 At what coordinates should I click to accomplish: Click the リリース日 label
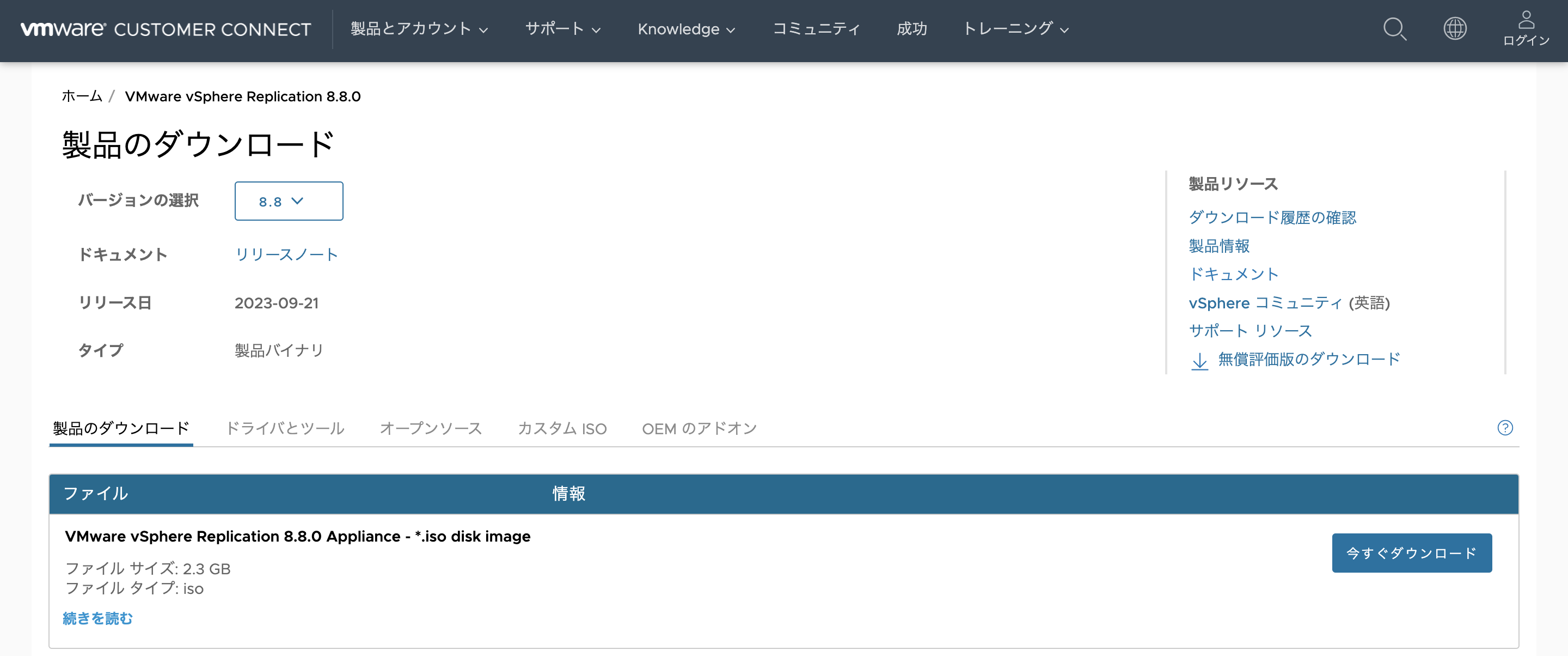click(115, 303)
